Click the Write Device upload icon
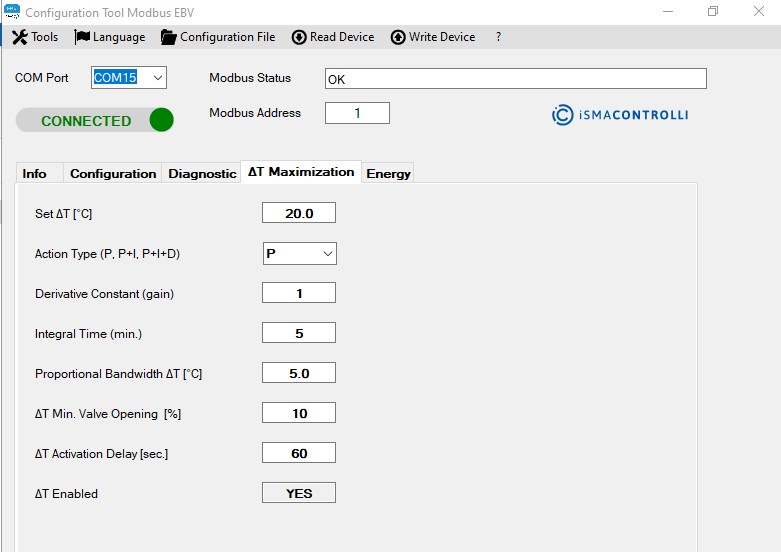 (x=398, y=37)
